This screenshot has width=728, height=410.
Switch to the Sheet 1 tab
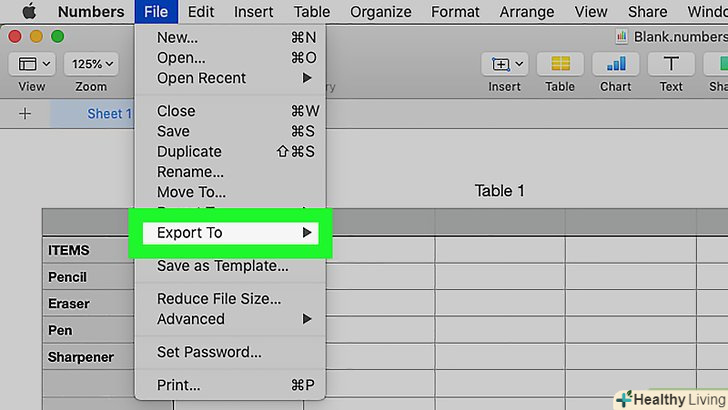point(108,113)
